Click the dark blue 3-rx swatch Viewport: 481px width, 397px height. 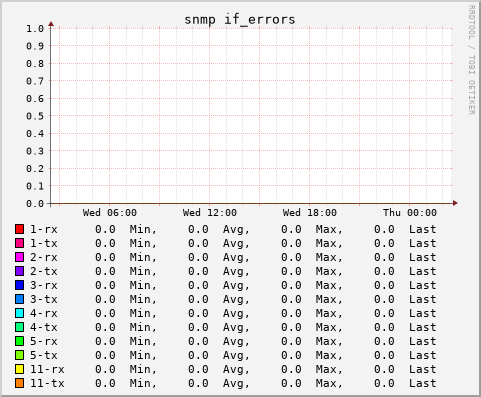pos(20,285)
